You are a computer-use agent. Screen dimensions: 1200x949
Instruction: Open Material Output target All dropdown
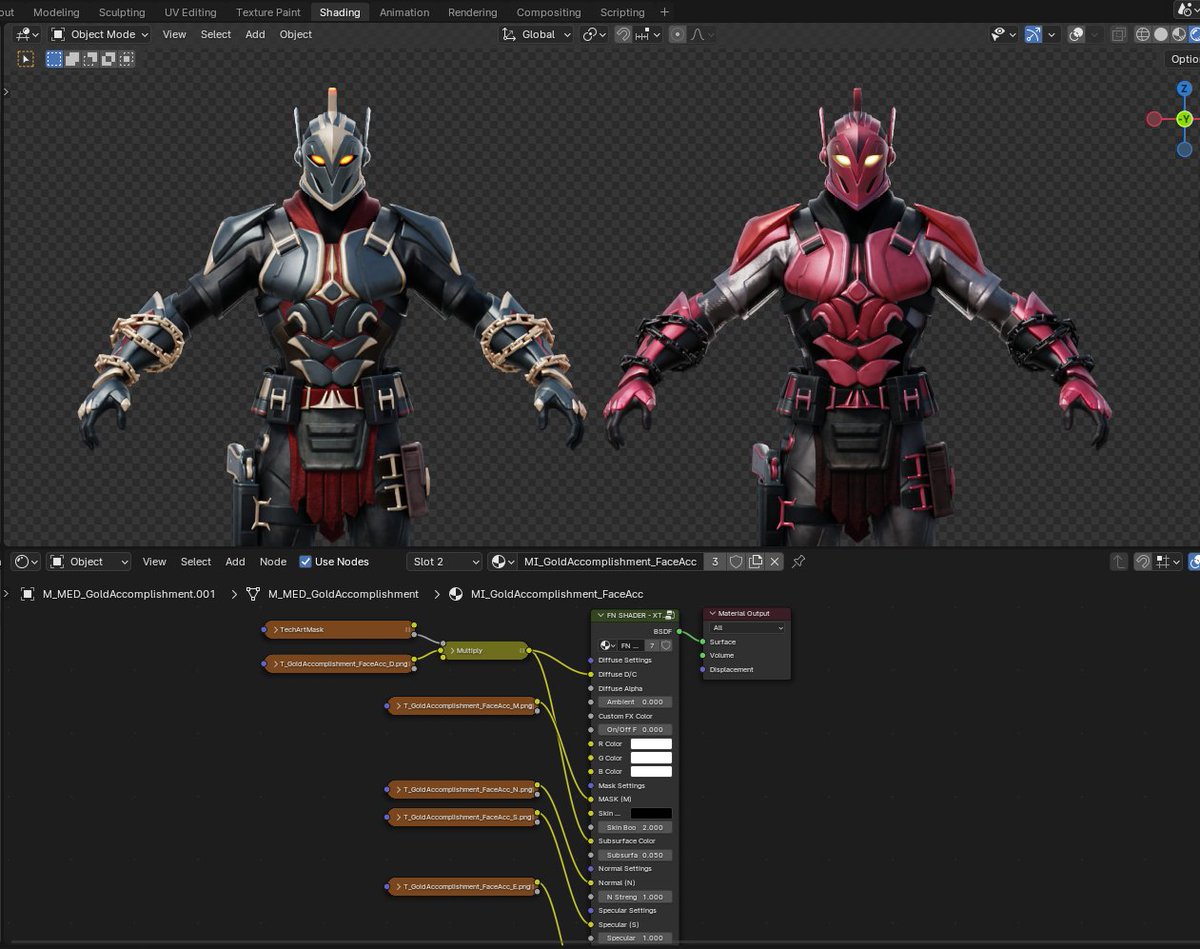pos(747,628)
